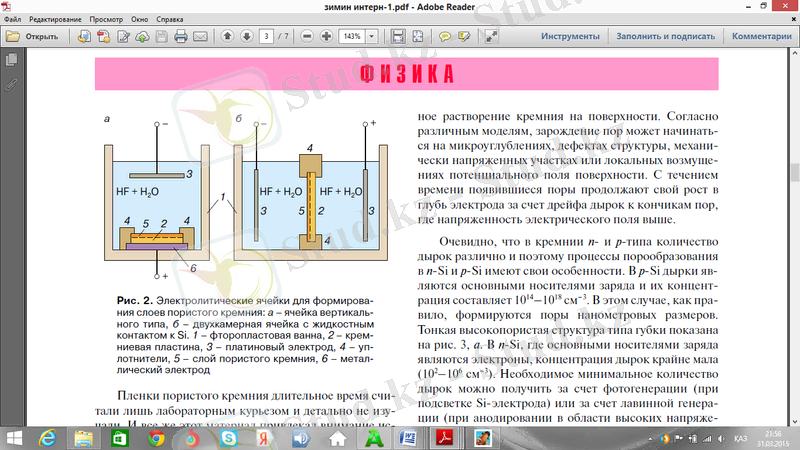Click the 'Рис. 2.' caption label

(x=135, y=301)
